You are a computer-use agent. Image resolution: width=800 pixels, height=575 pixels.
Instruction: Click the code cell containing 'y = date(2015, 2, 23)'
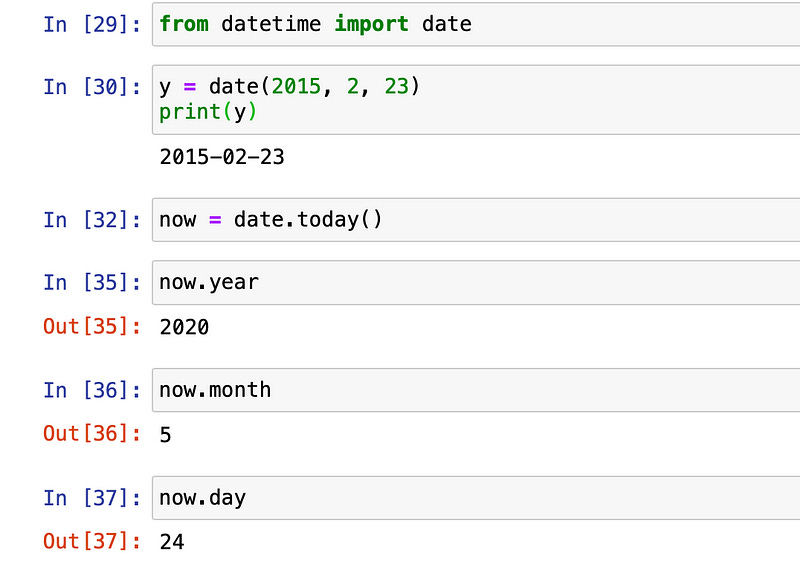tap(476, 99)
